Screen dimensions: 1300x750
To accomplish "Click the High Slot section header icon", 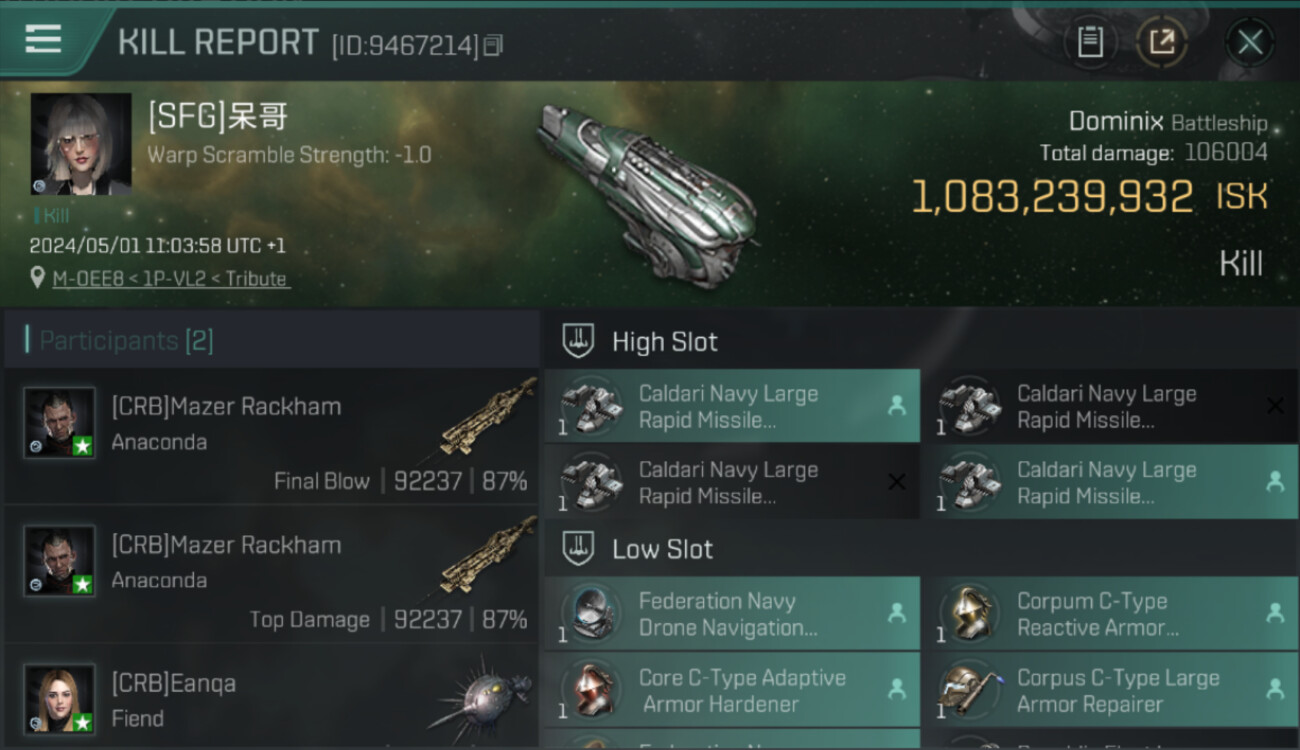I will [x=578, y=342].
